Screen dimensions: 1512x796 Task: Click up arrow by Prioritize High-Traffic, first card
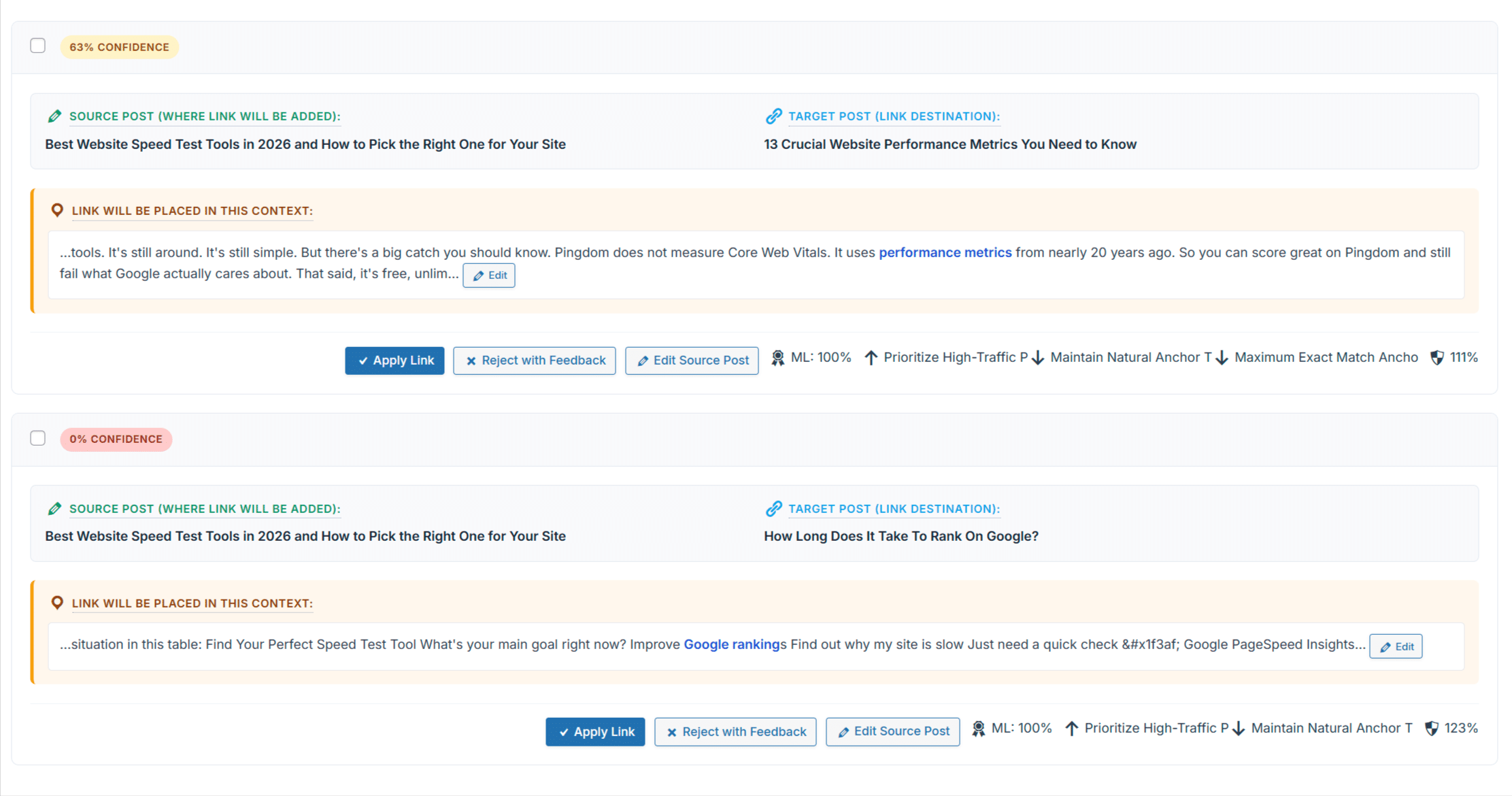point(871,358)
